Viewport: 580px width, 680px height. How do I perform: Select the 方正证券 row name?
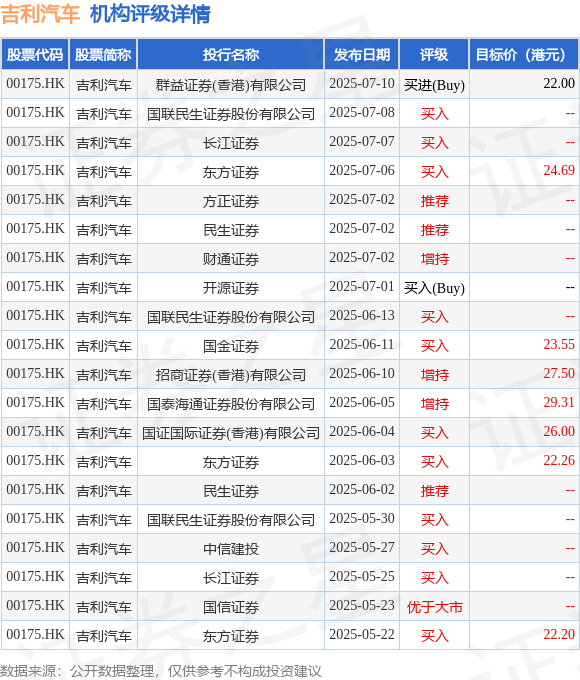point(231,201)
